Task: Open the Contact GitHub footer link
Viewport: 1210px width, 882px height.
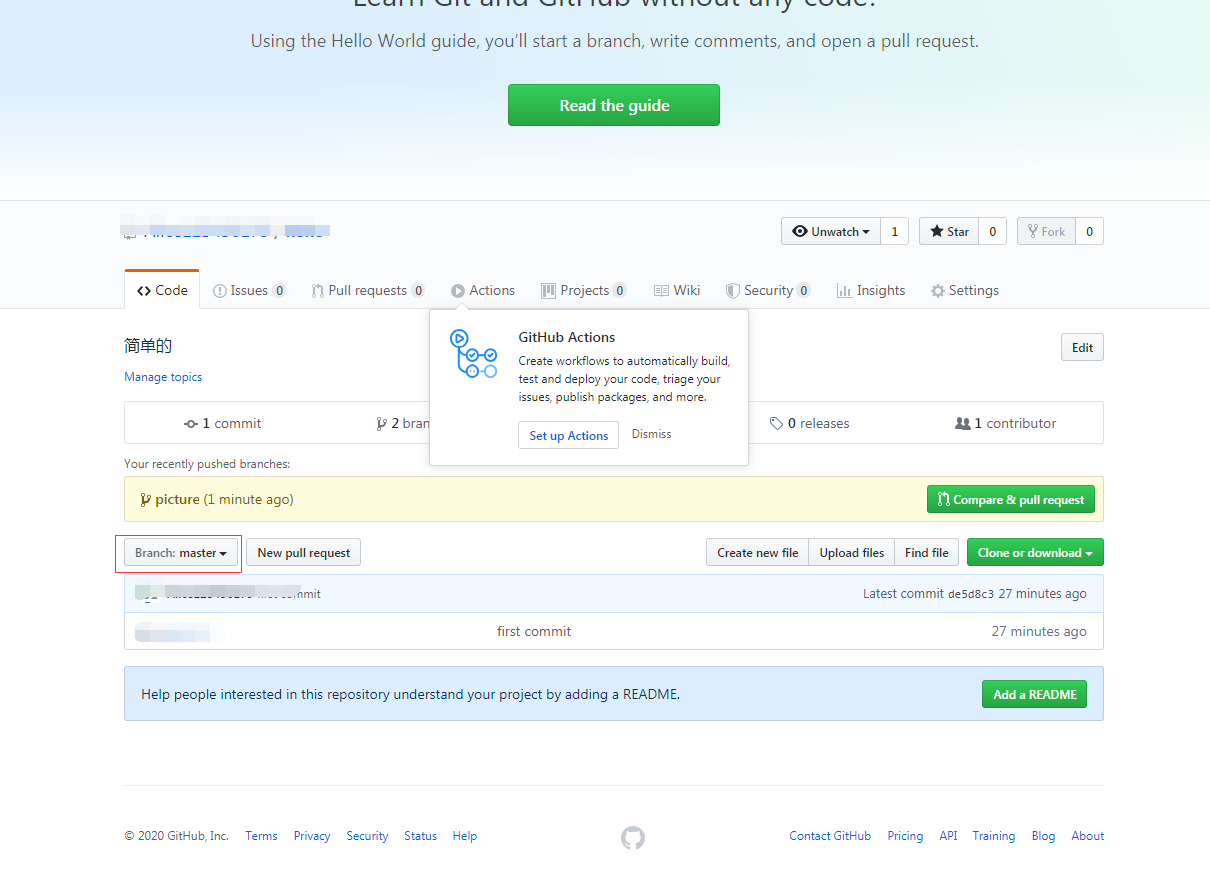Action: (x=830, y=836)
